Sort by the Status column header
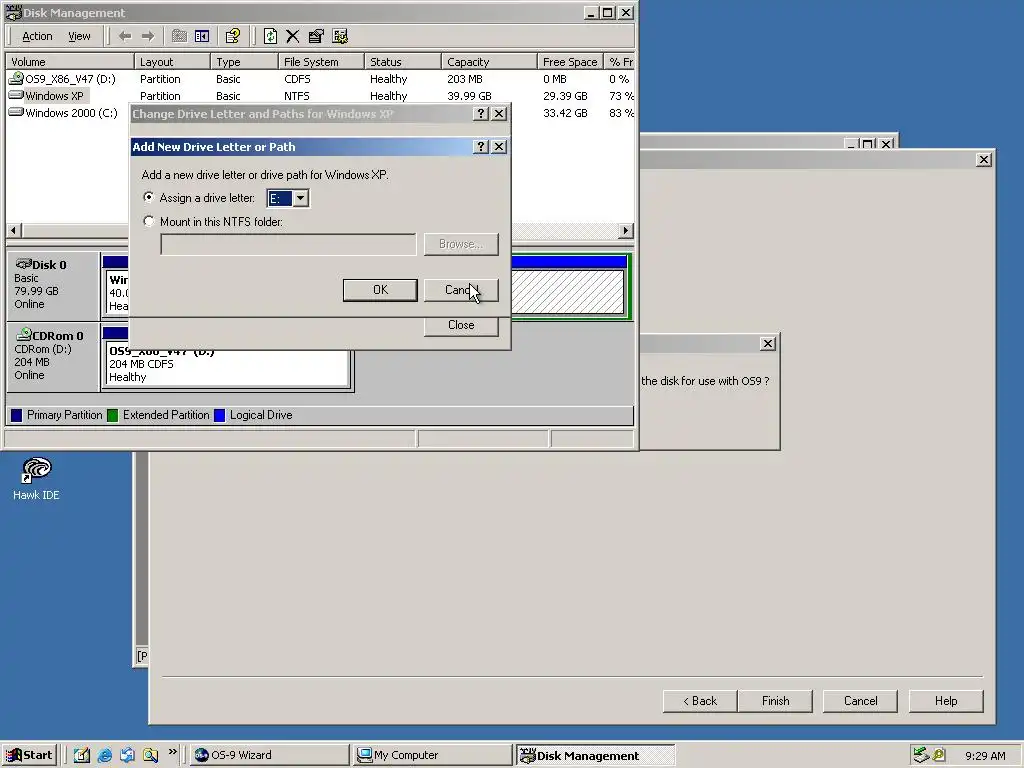1024x768 pixels. click(x=403, y=61)
